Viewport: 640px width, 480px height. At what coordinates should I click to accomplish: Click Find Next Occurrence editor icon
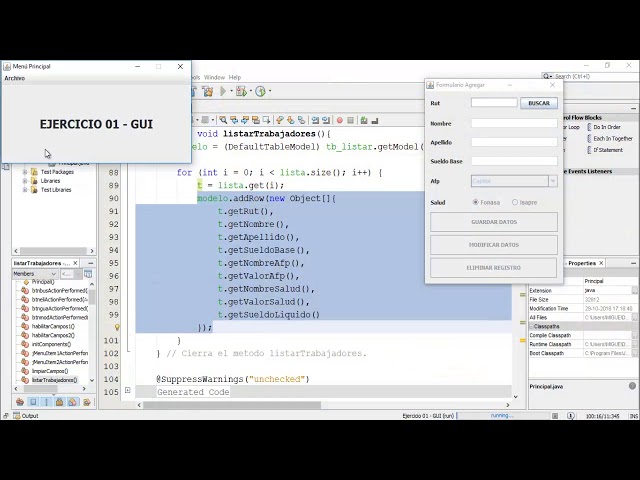point(245,120)
